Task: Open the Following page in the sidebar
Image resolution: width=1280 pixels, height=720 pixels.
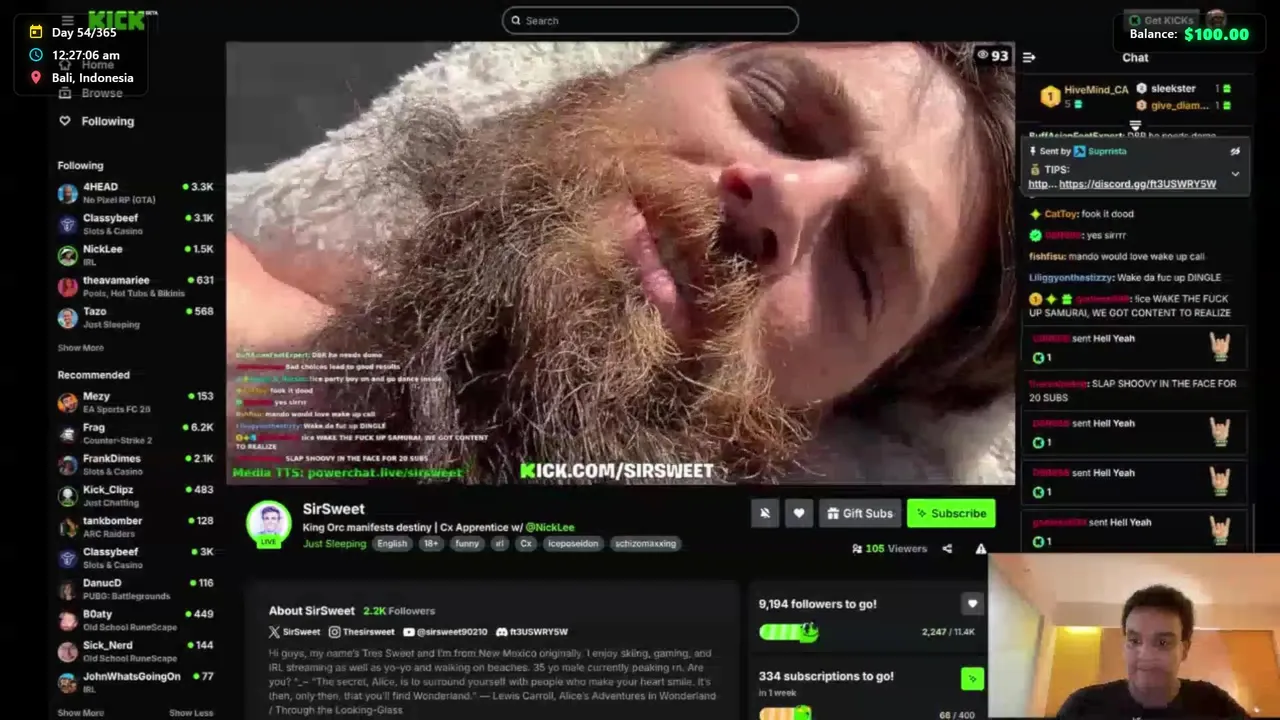Action: (107, 121)
